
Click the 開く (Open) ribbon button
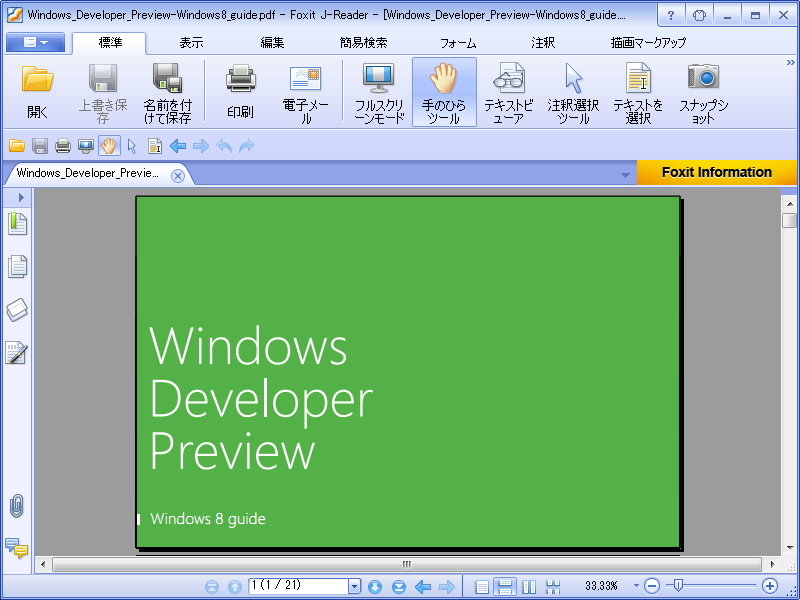(x=38, y=92)
